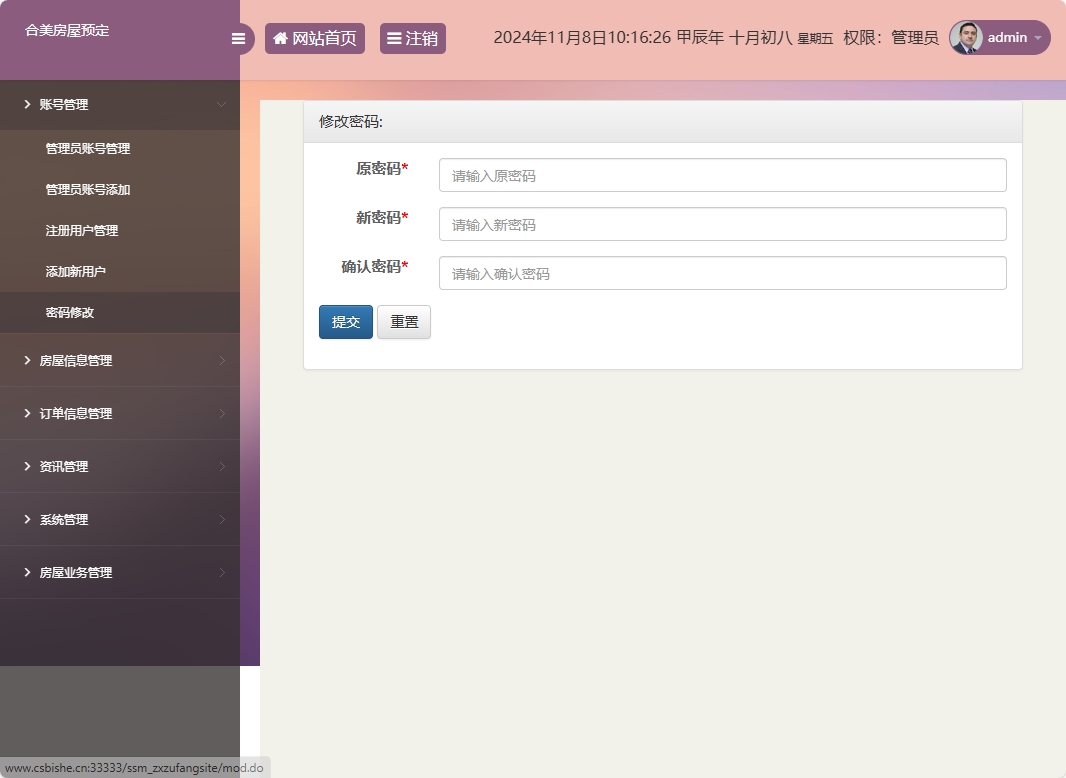Expand the 系统管理 menu

coord(120,520)
